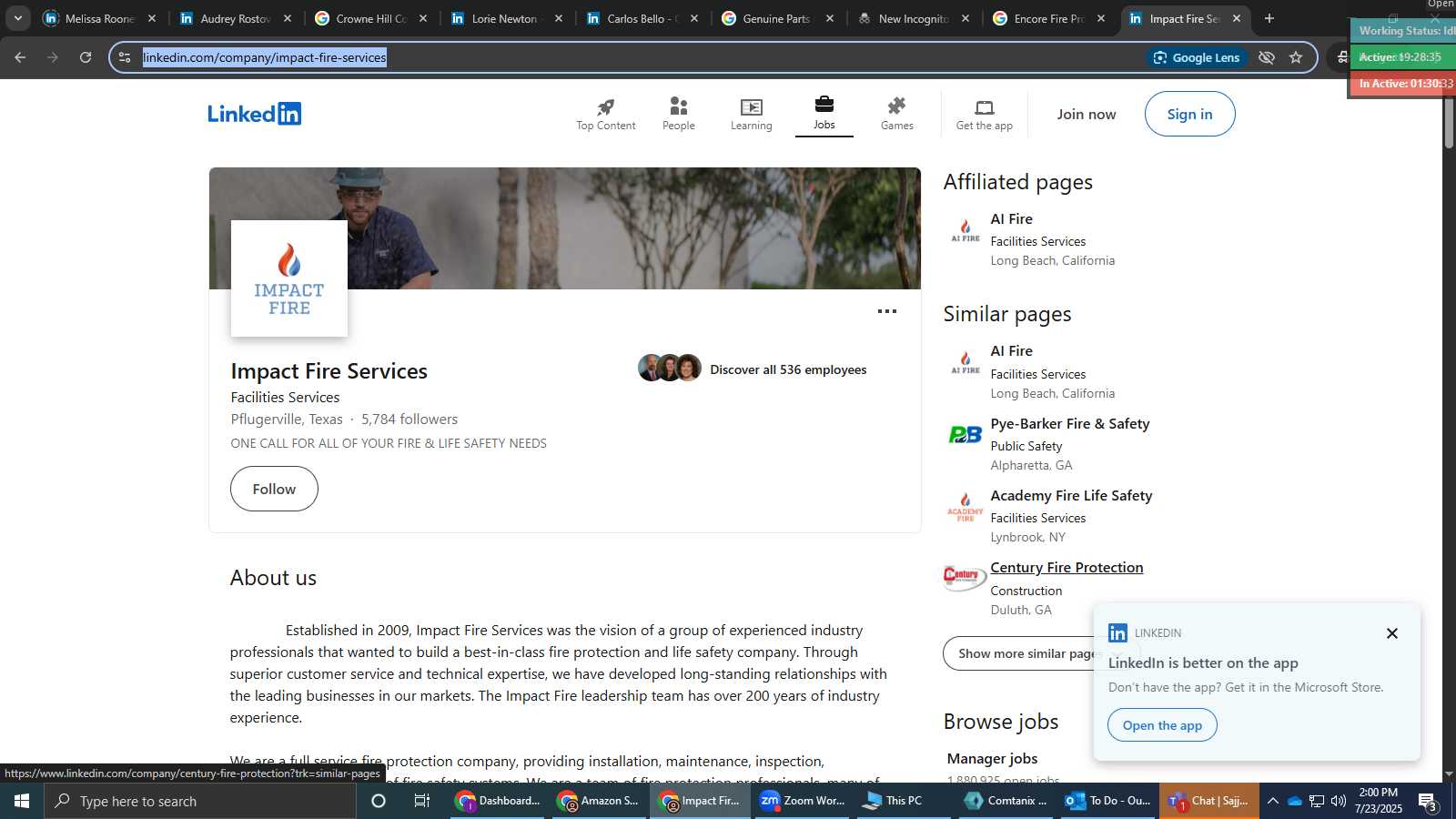The width and height of the screenshot is (1456, 819).
Task: Click the Sign in button
Action: click(x=1190, y=114)
